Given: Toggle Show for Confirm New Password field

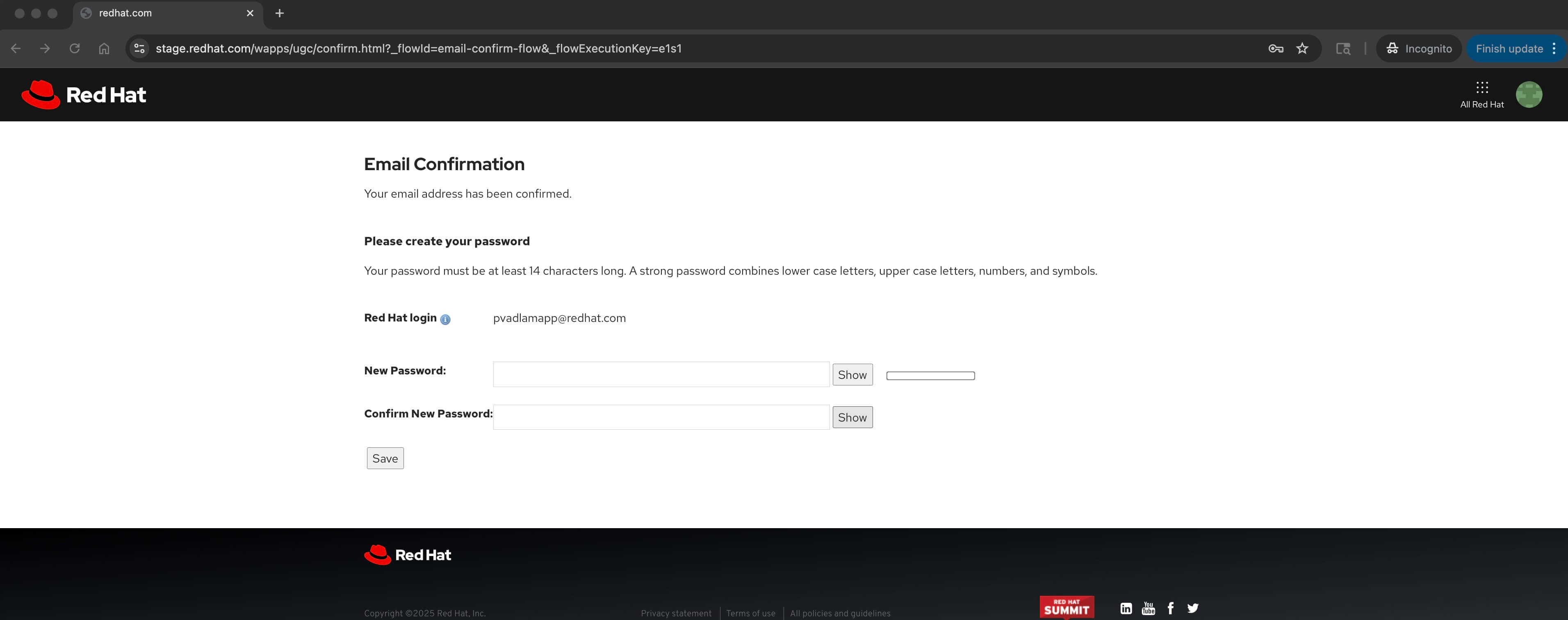Looking at the screenshot, I should [x=852, y=417].
